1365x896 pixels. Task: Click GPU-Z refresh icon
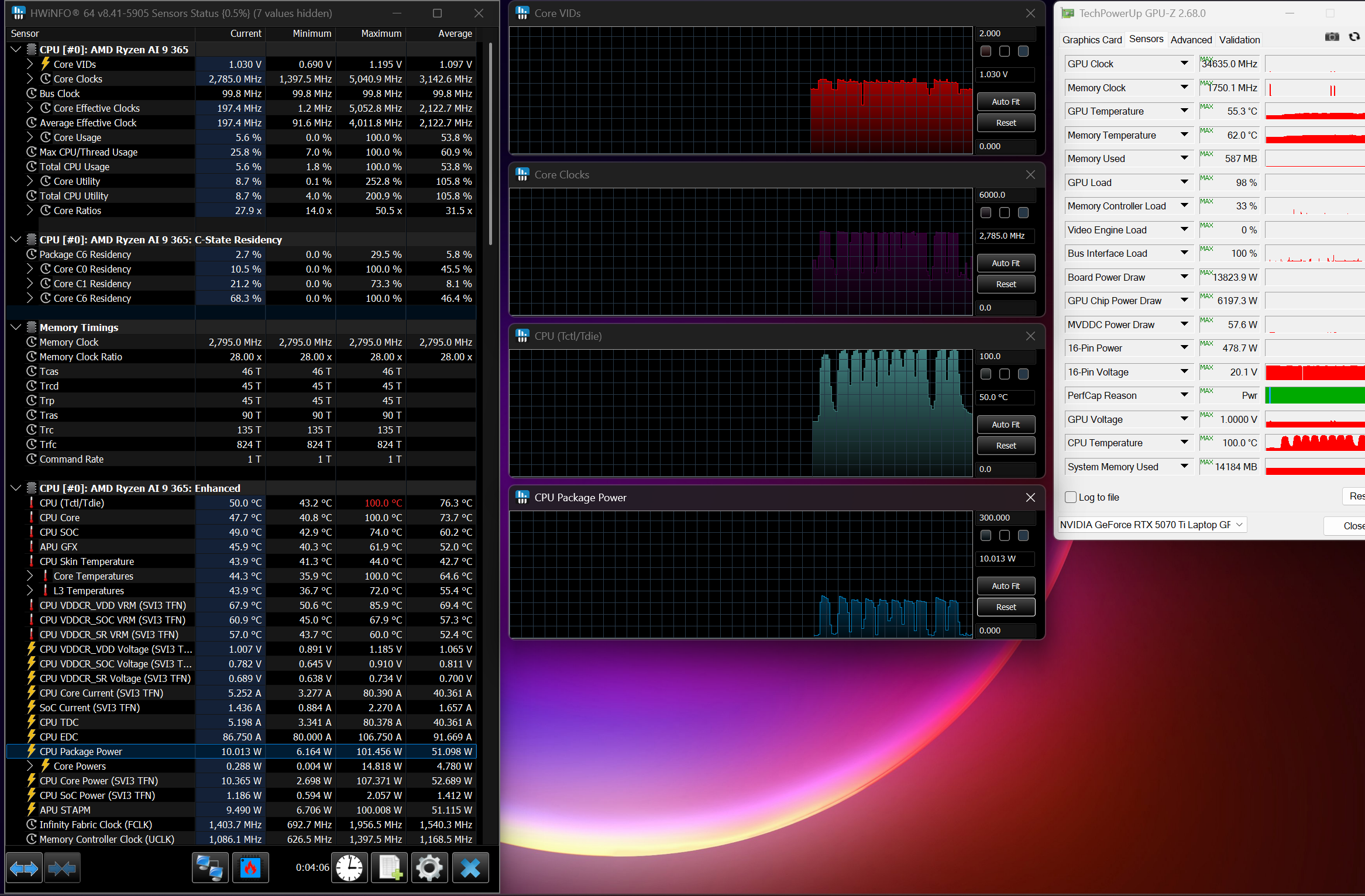click(1354, 37)
